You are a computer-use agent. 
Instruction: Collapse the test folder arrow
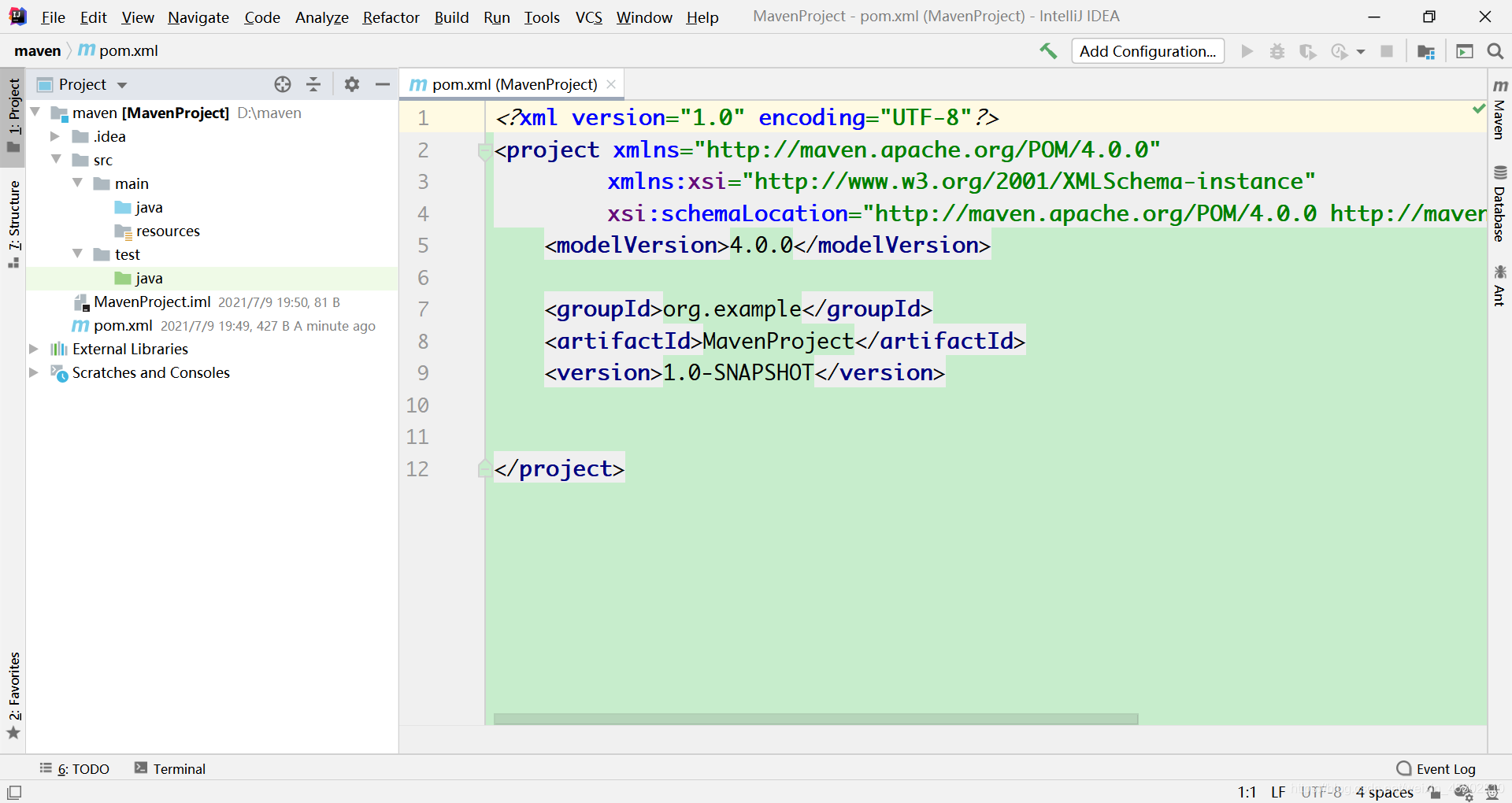(77, 254)
